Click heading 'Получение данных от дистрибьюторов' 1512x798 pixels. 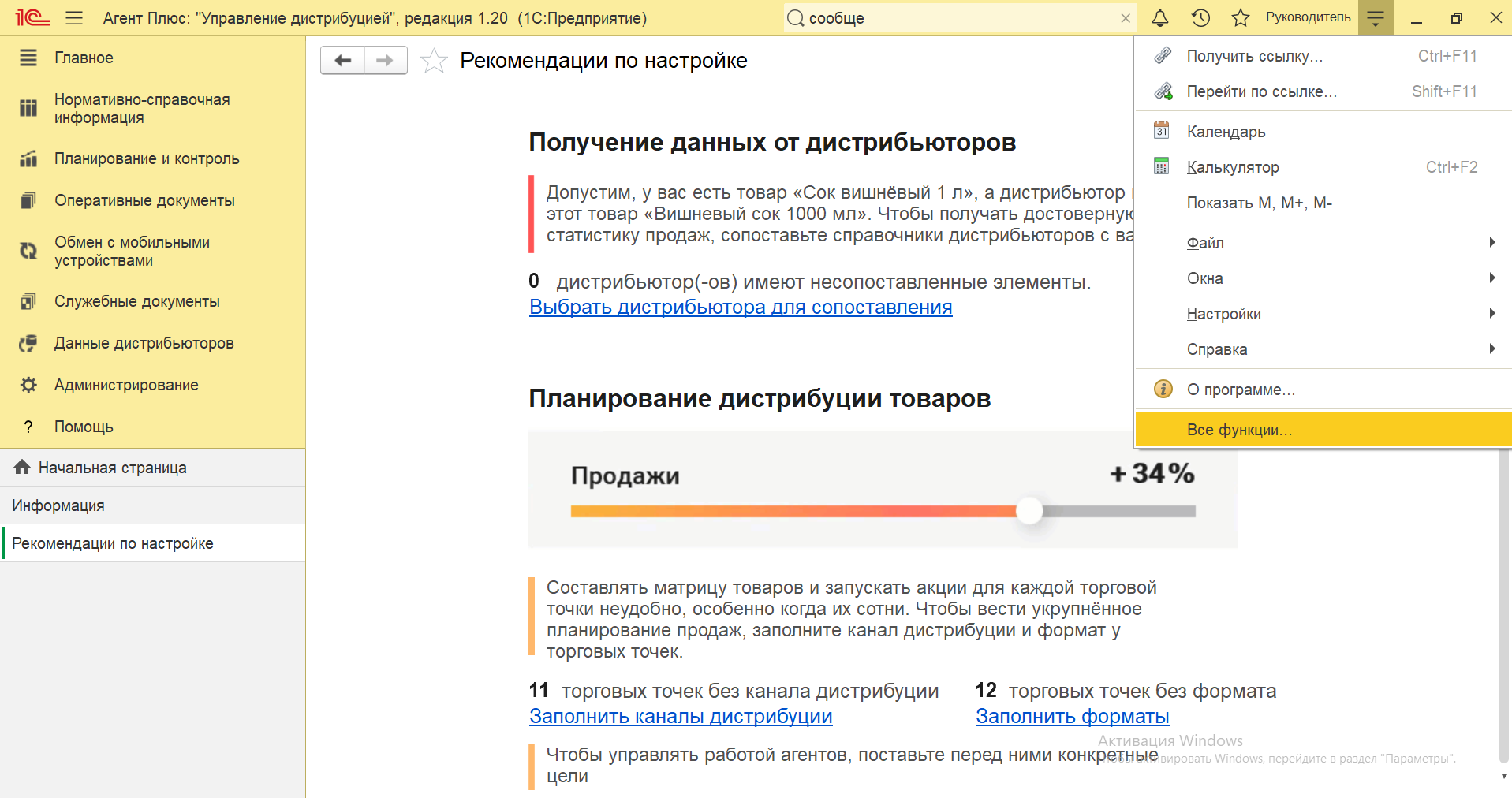pos(772,142)
